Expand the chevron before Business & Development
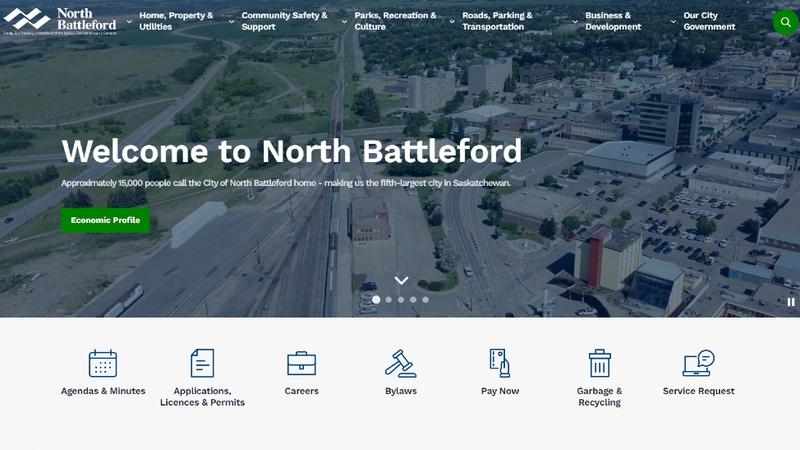Viewport: 800px width, 450px height. 575,21
